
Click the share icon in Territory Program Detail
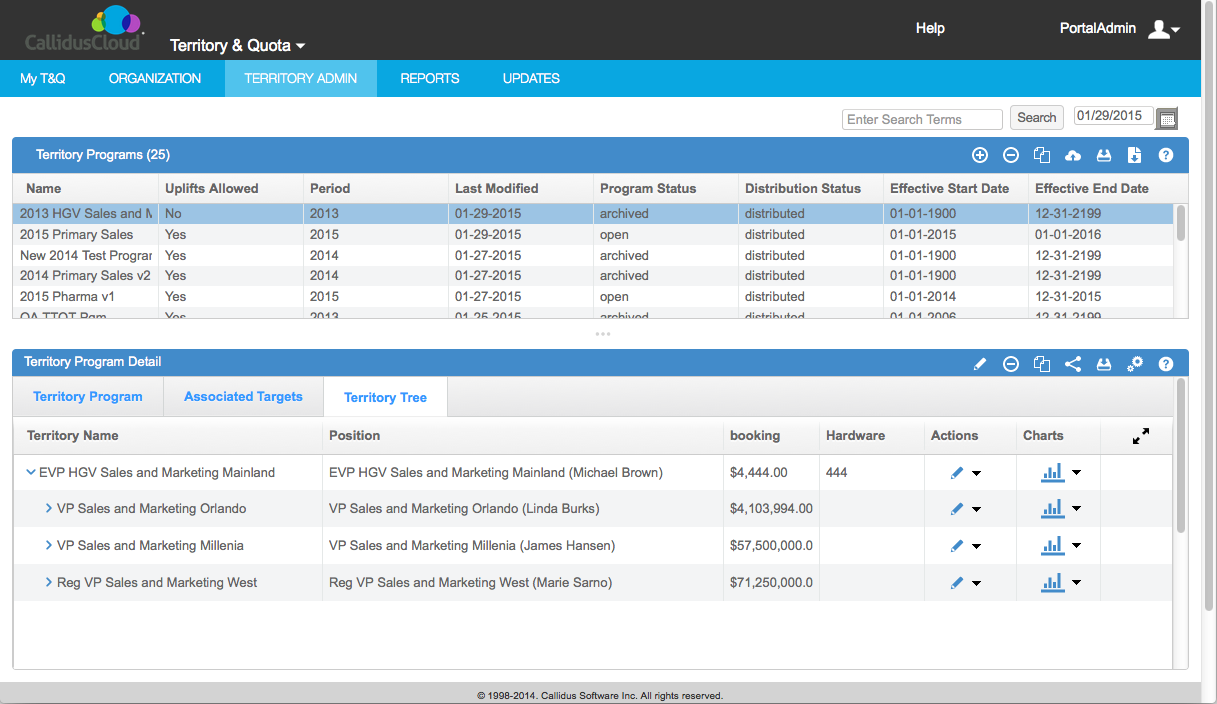[x=1073, y=364]
